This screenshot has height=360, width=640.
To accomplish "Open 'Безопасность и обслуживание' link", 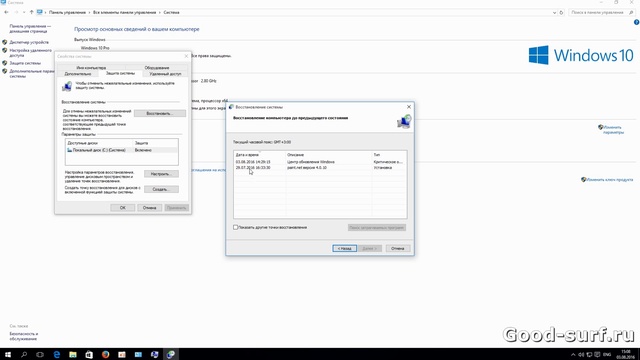I will (24, 336).
